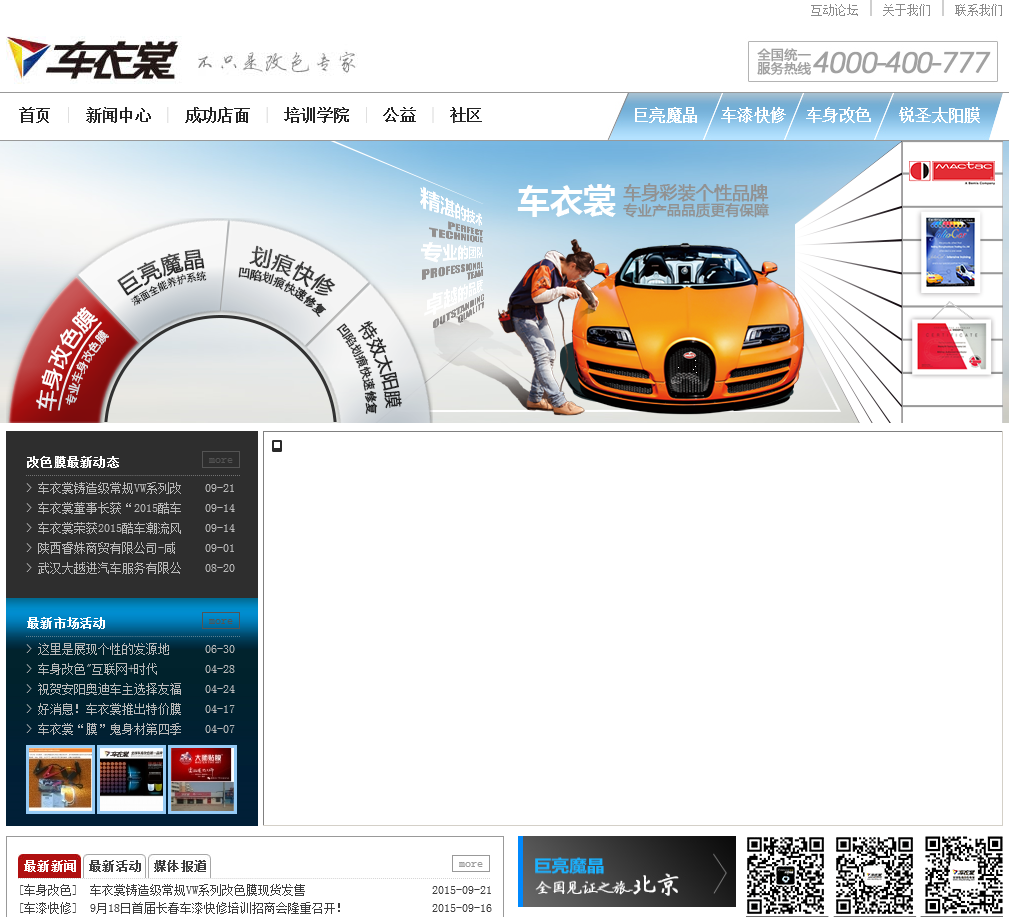This screenshot has height=917, width=1009.
Task: Open article 9月18日首届长春车漆快修培训招商会
Action: pos(215,908)
